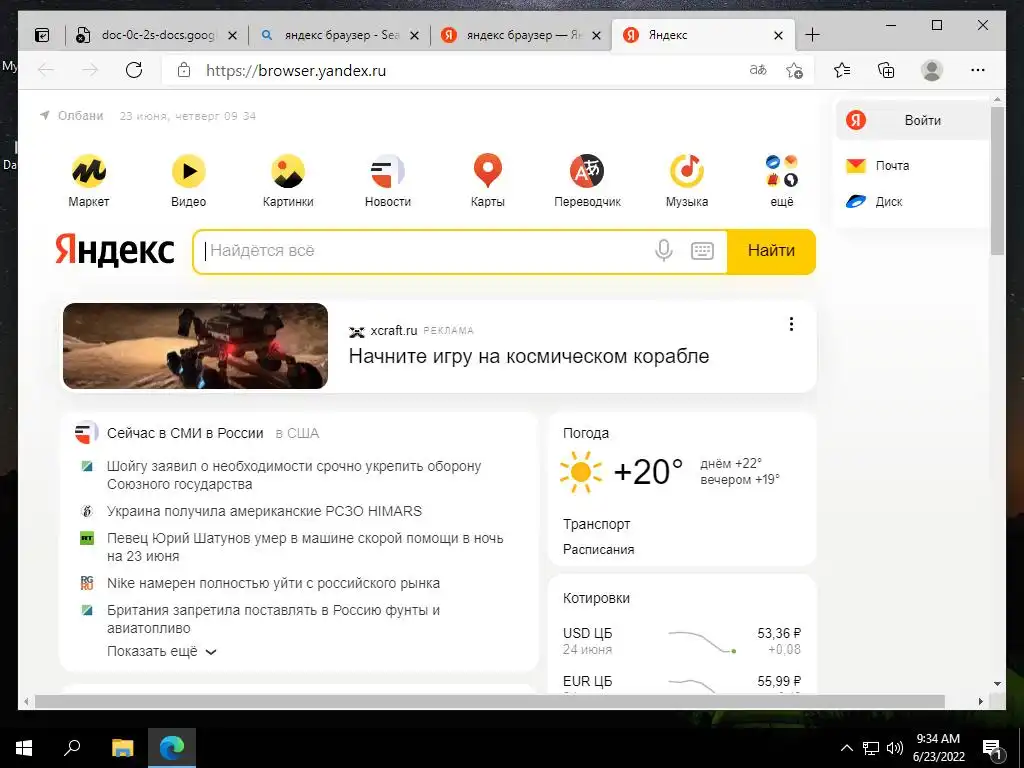This screenshot has width=1024, height=768.
Task: Open Сейчас в СМИ в России heading
Action: [x=185, y=434]
